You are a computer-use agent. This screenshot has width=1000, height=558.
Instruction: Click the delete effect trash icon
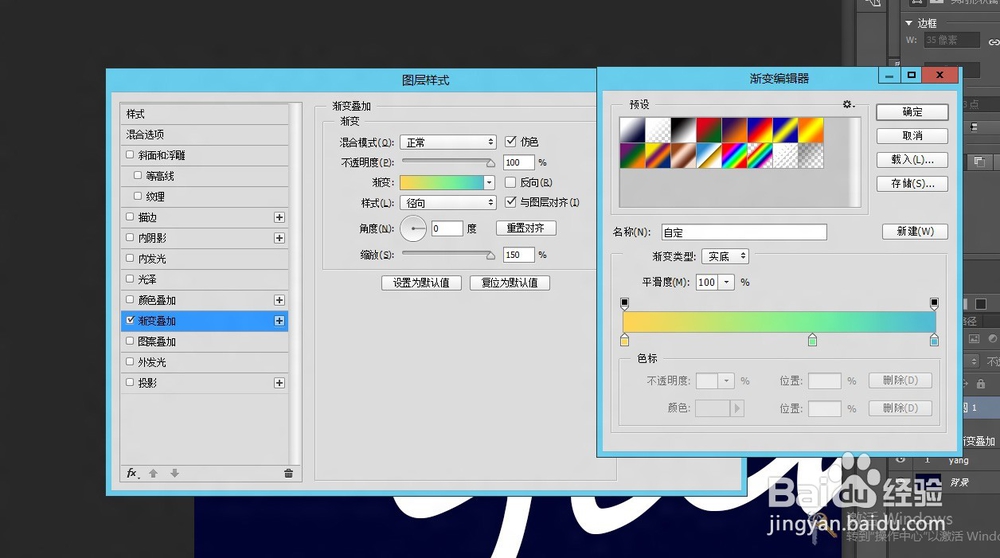tap(288, 473)
